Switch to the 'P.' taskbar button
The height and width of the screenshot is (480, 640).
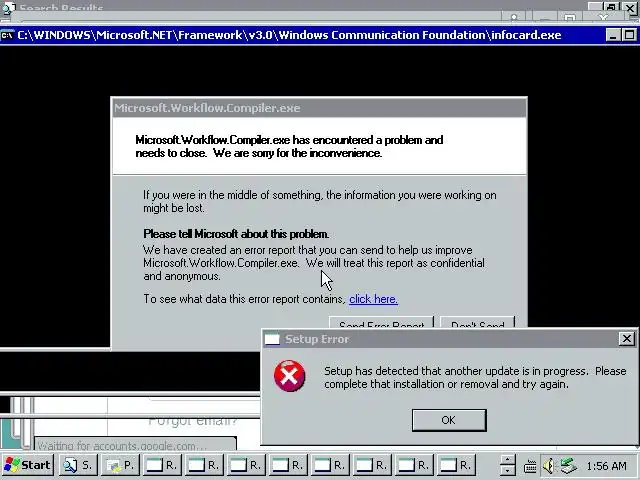click(x=120, y=465)
